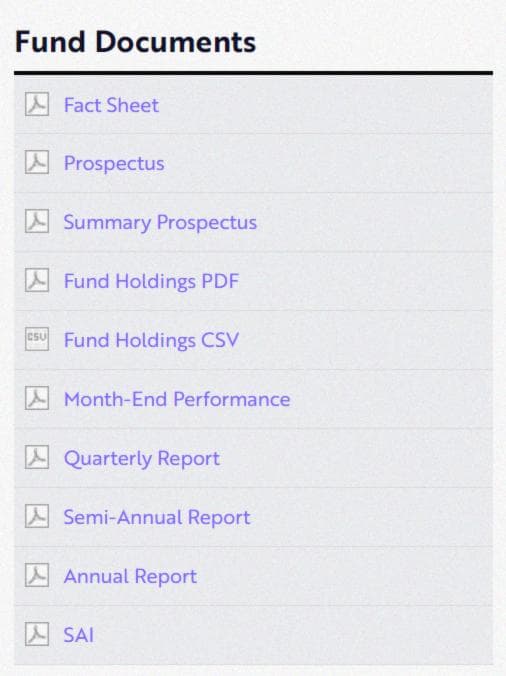
Task: Click the PDF icon beside Fact Sheet
Action: click(x=37, y=104)
